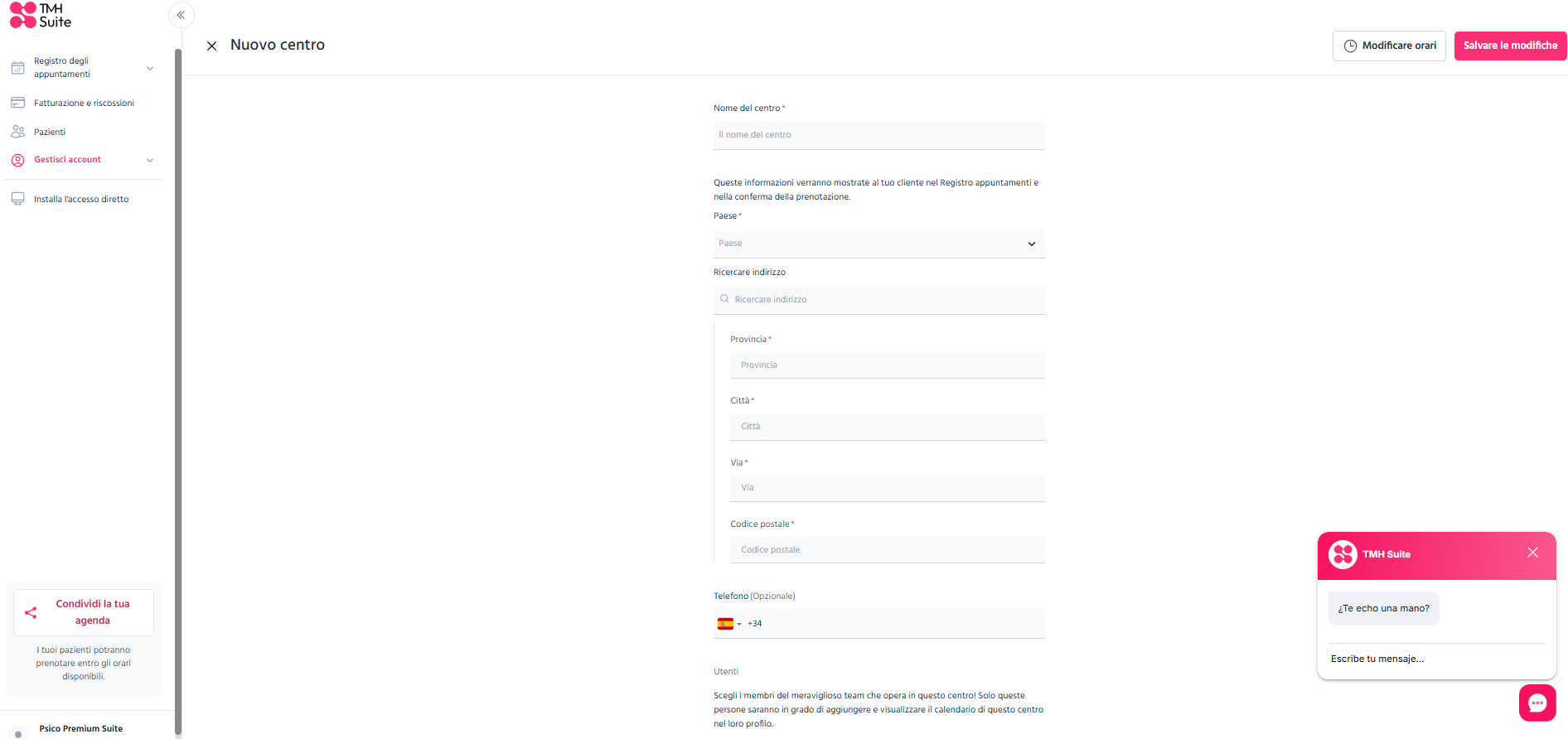1568x739 pixels.
Task: Click the Nome del centro input field
Action: 878,135
